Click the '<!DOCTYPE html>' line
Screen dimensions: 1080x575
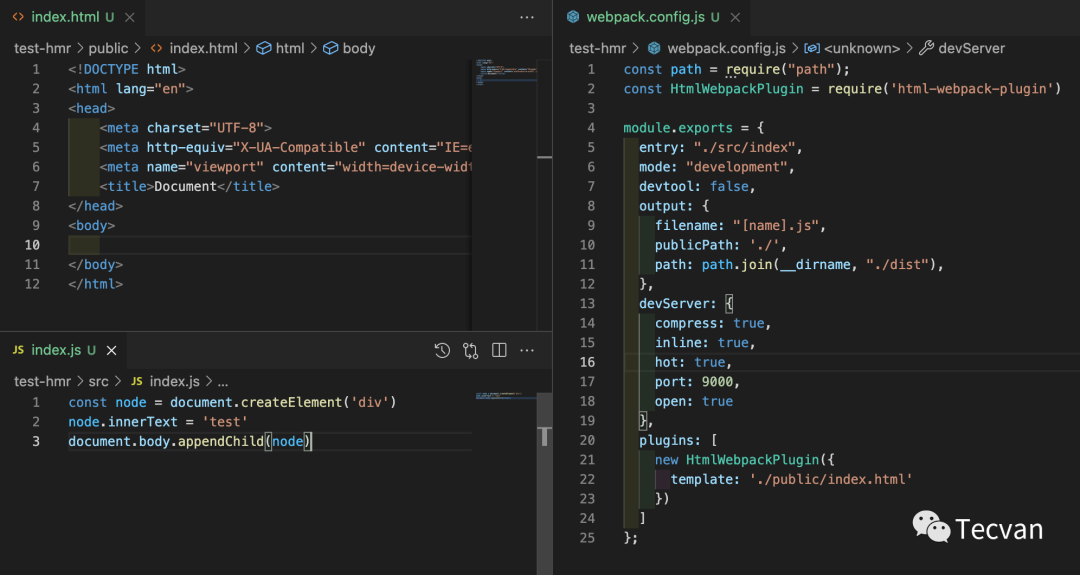[x=127, y=70]
